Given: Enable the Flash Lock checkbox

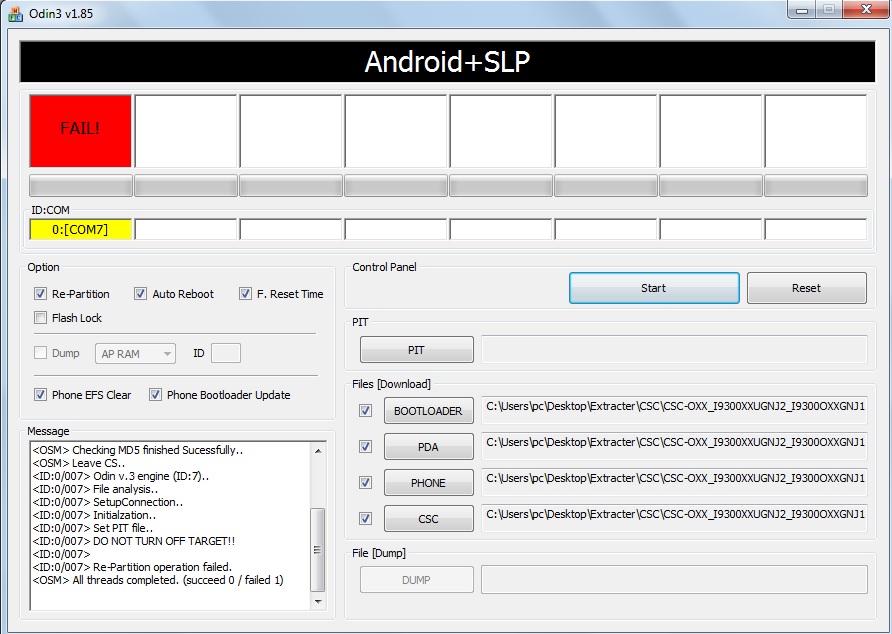Looking at the screenshot, I should coord(40,318).
